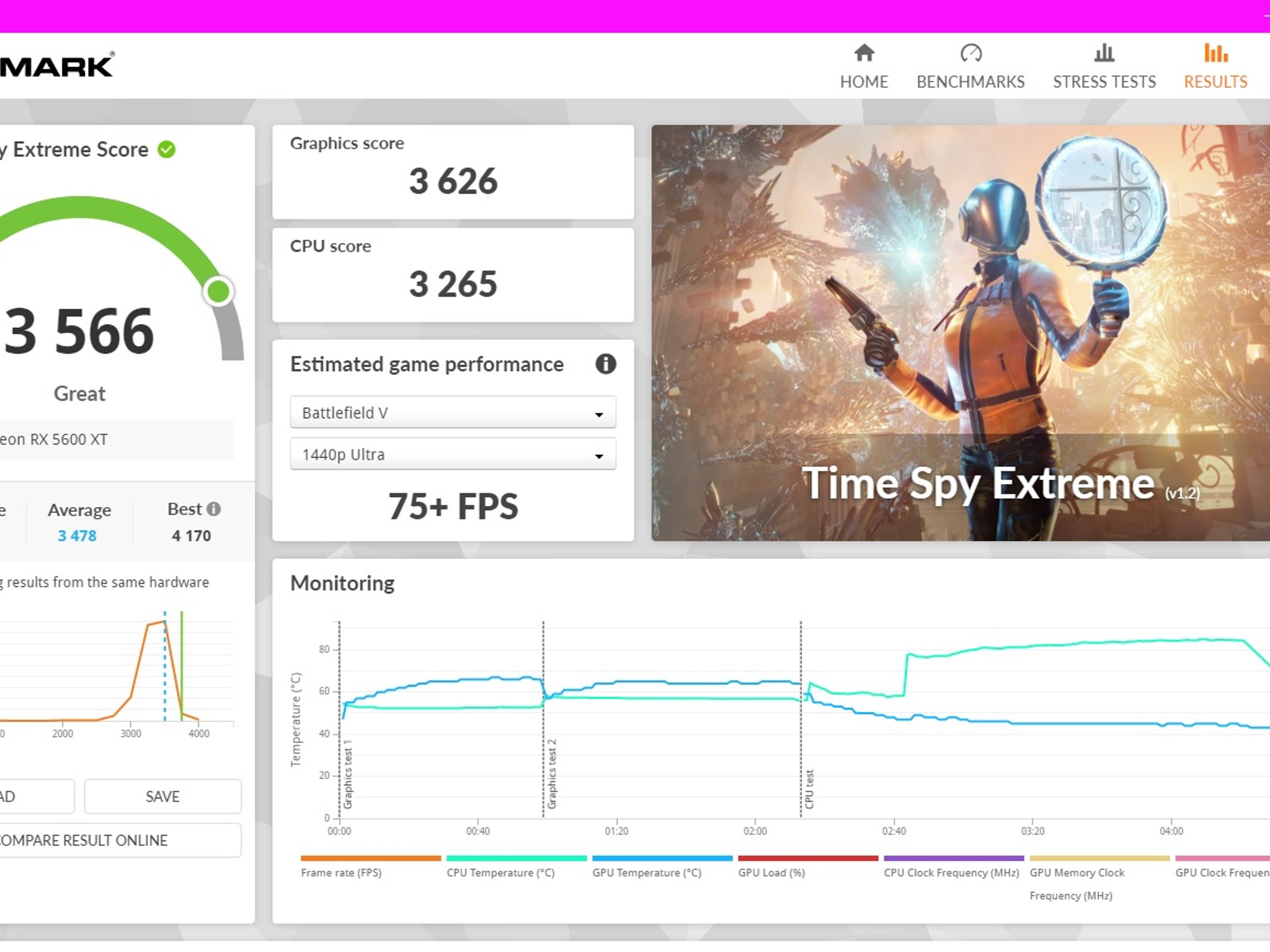Click the 3DMark logo

(57, 66)
